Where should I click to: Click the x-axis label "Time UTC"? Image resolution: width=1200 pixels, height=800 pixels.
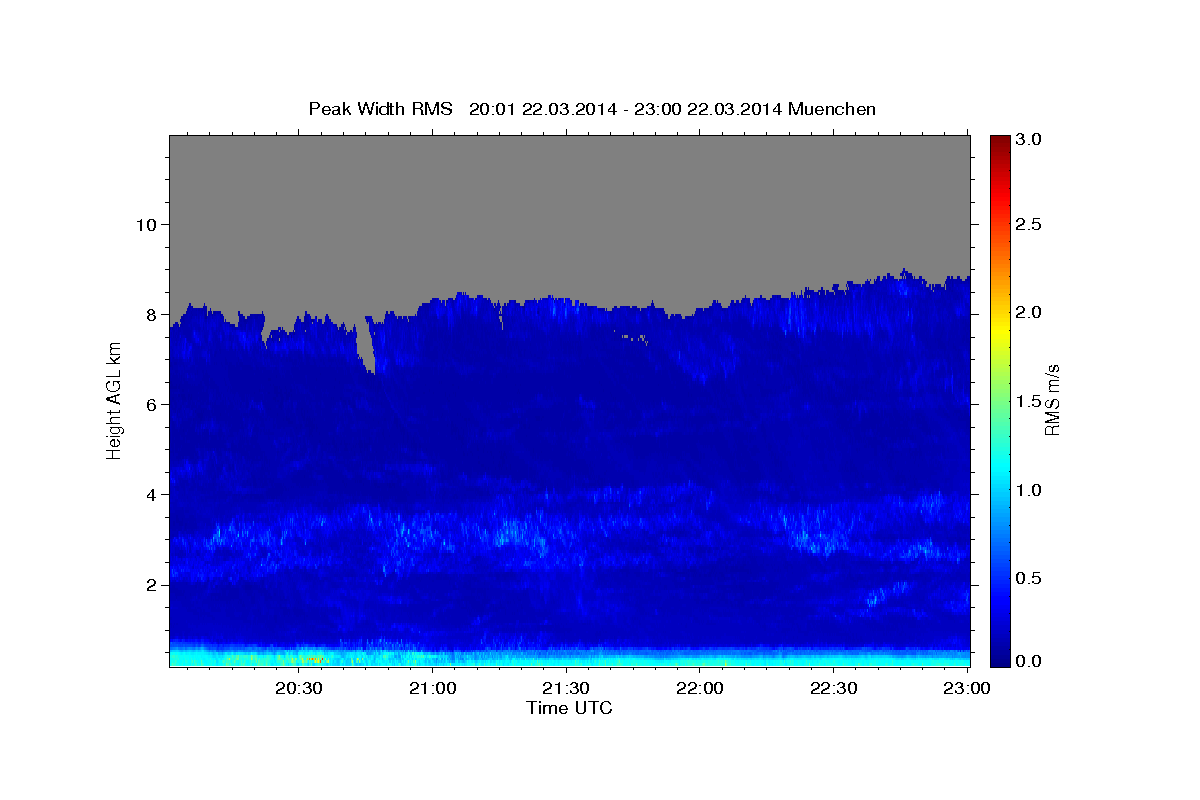click(x=569, y=708)
